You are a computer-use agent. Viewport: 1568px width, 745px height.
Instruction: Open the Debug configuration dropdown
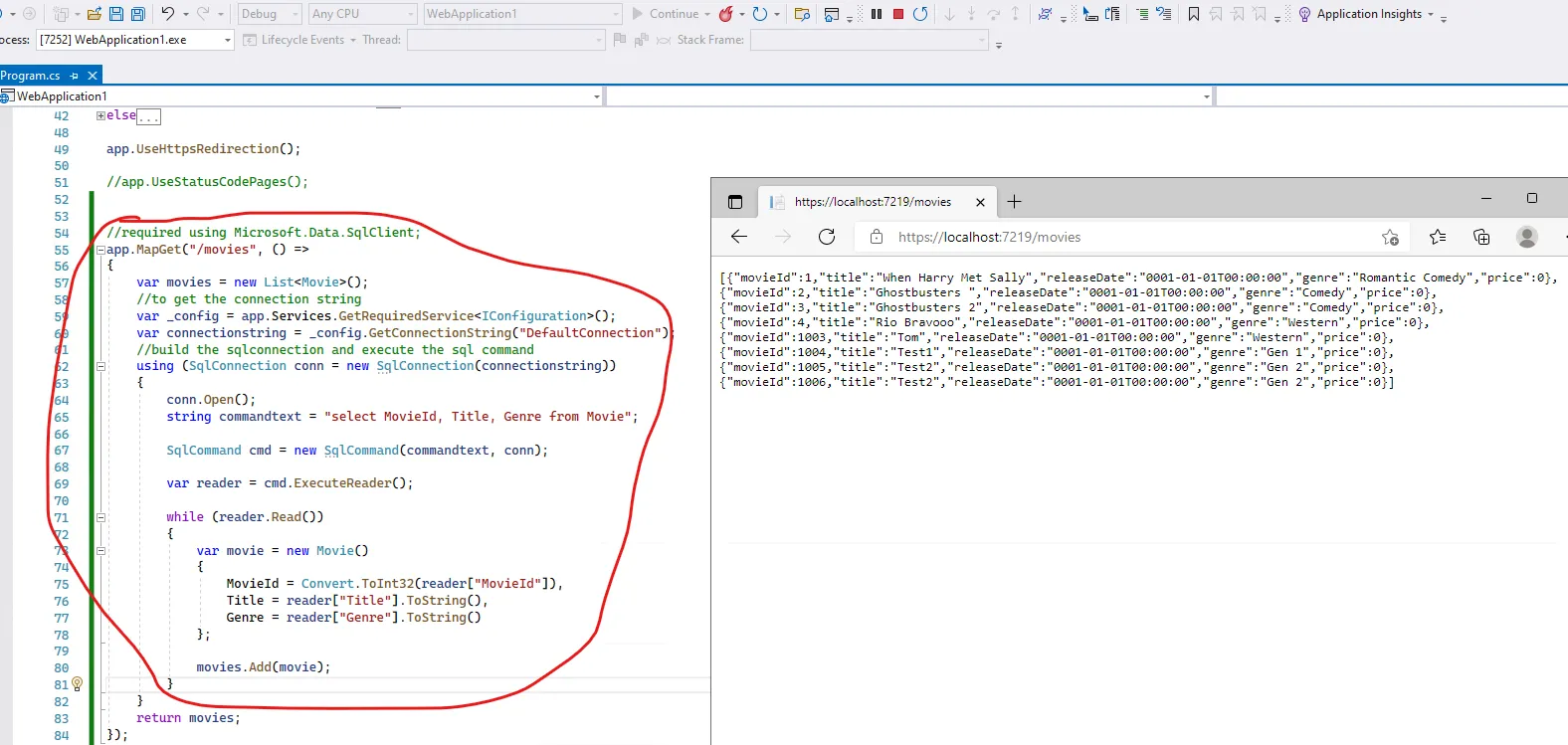pos(270,14)
